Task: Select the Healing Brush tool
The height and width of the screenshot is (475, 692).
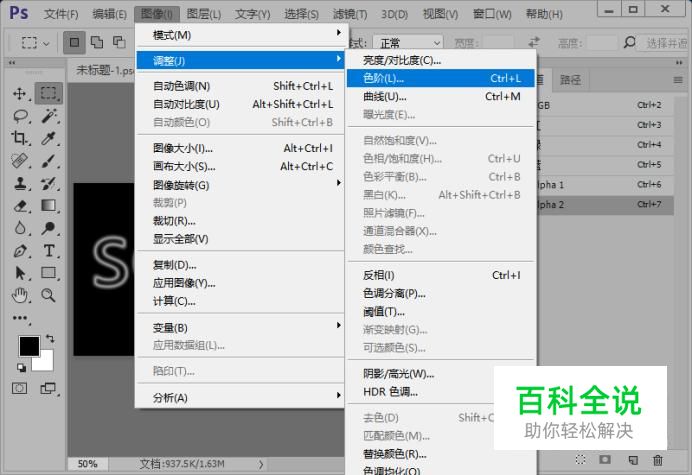Action: (x=20, y=161)
